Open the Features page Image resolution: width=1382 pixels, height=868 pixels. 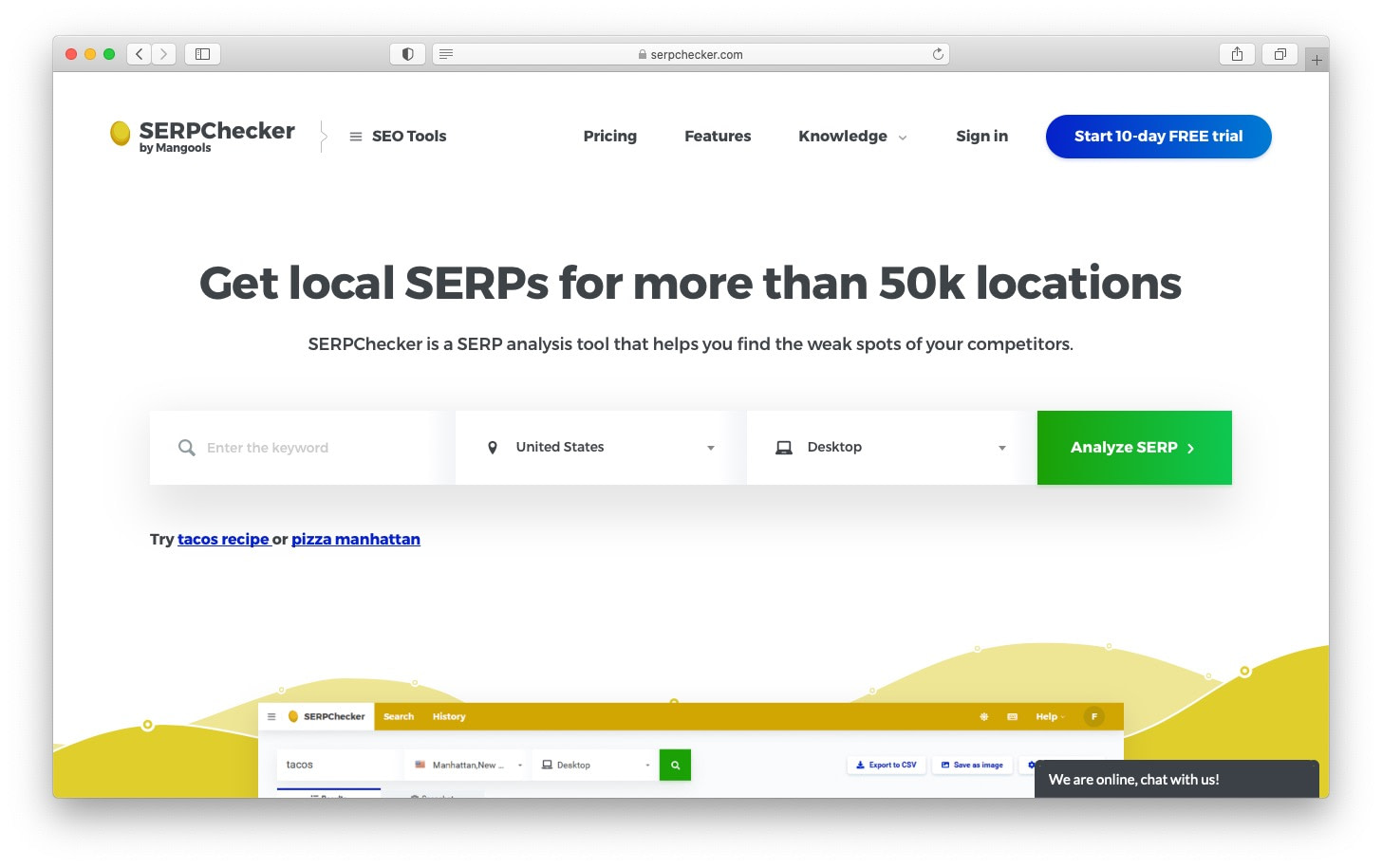pos(718,137)
